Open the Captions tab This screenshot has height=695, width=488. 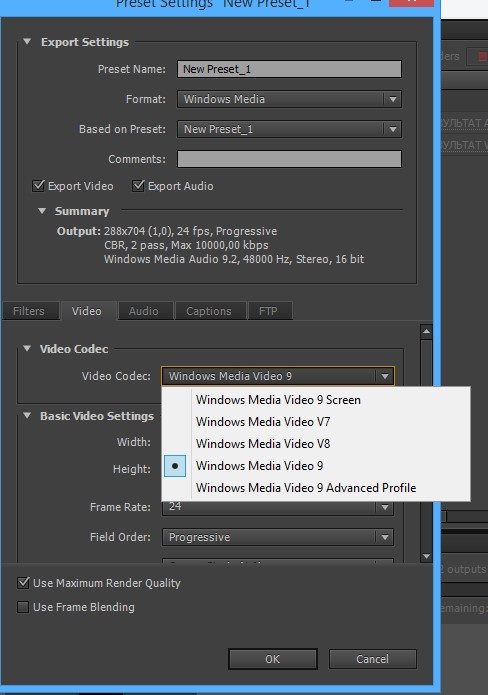click(209, 311)
